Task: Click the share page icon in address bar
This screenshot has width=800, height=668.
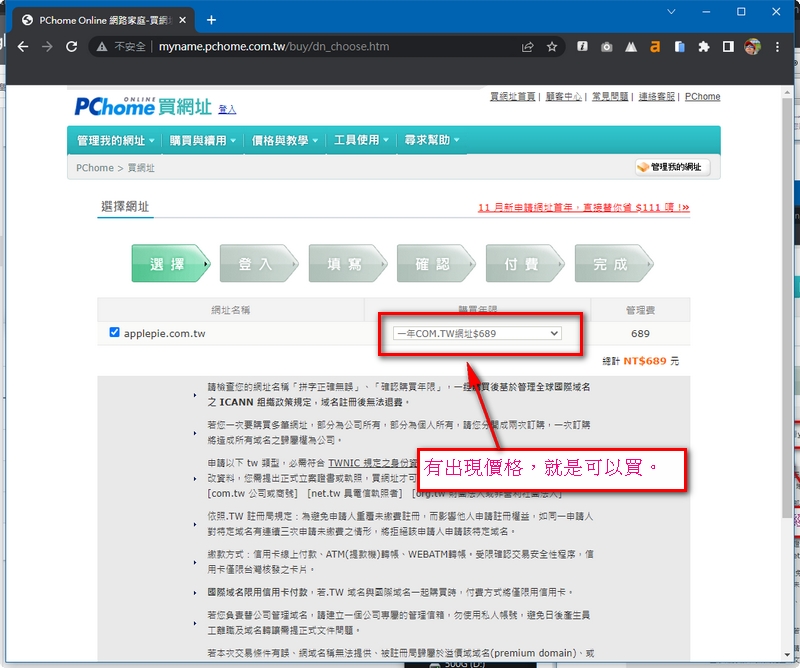Action: [x=527, y=47]
